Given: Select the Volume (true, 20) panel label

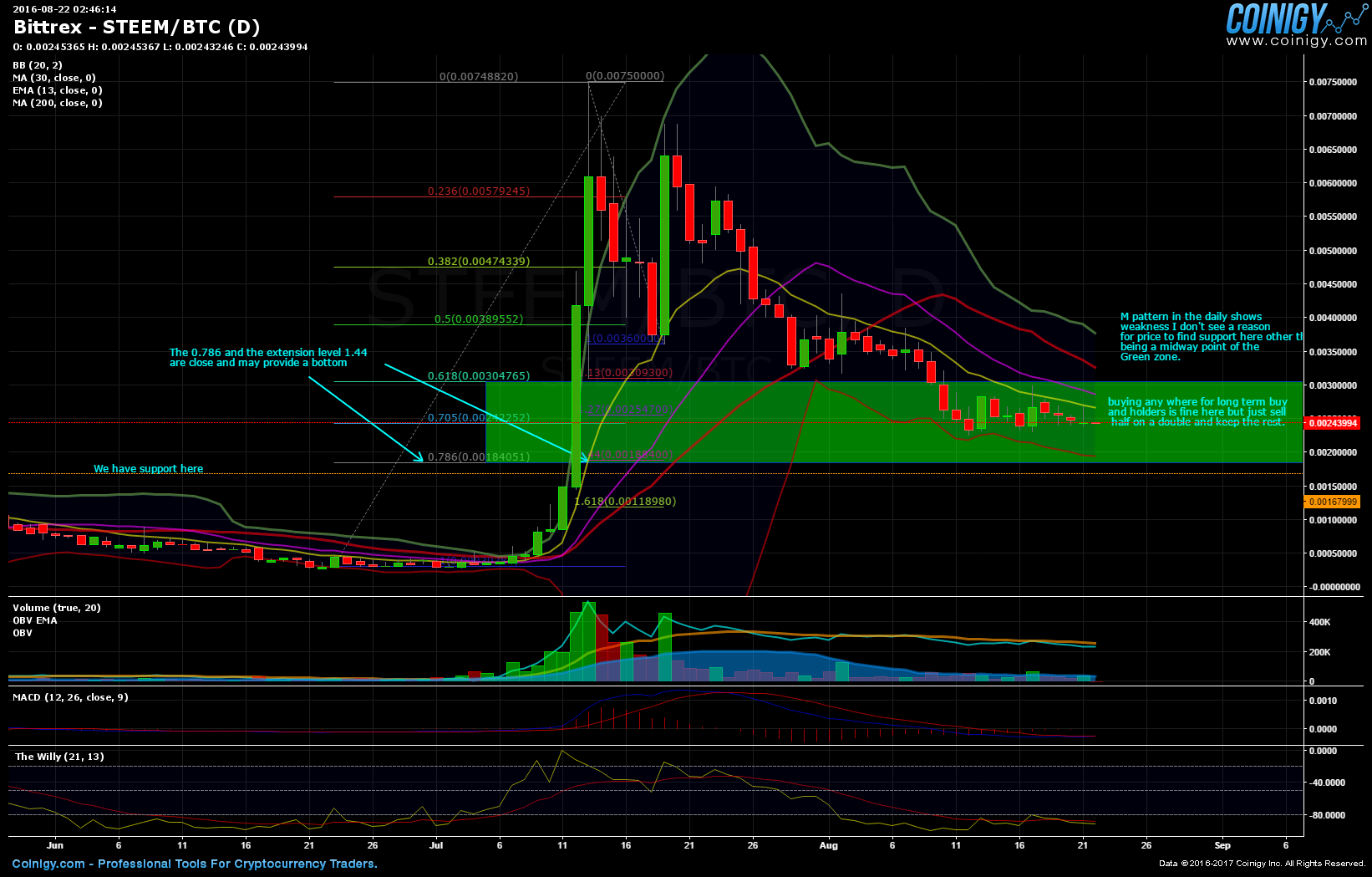Looking at the screenshot, I should (57, 608).
